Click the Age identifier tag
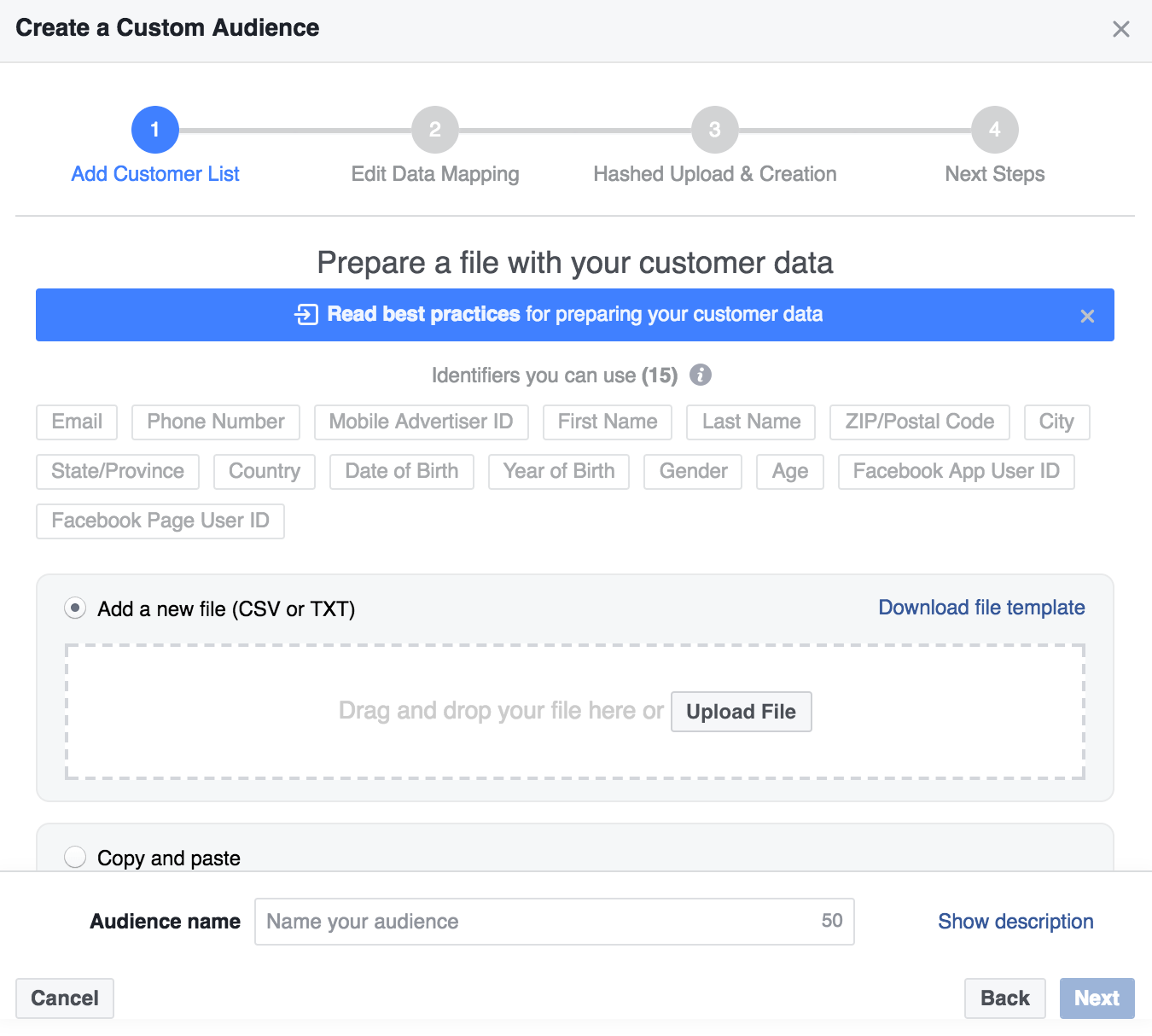Viewport: 1152px width, 1036px height. point(790,472)
